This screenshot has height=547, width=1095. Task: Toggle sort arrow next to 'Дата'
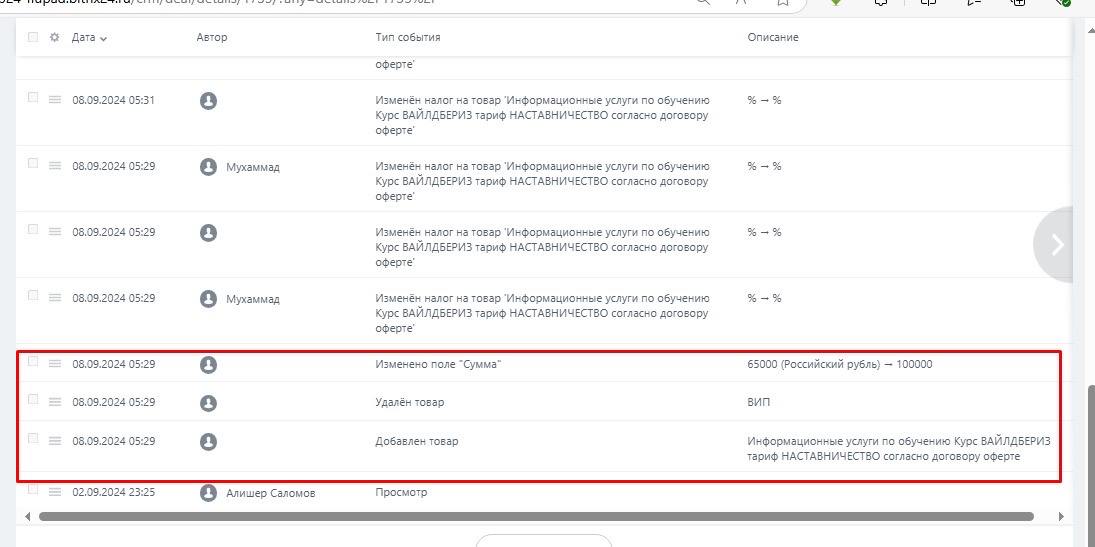coord(104,39)
